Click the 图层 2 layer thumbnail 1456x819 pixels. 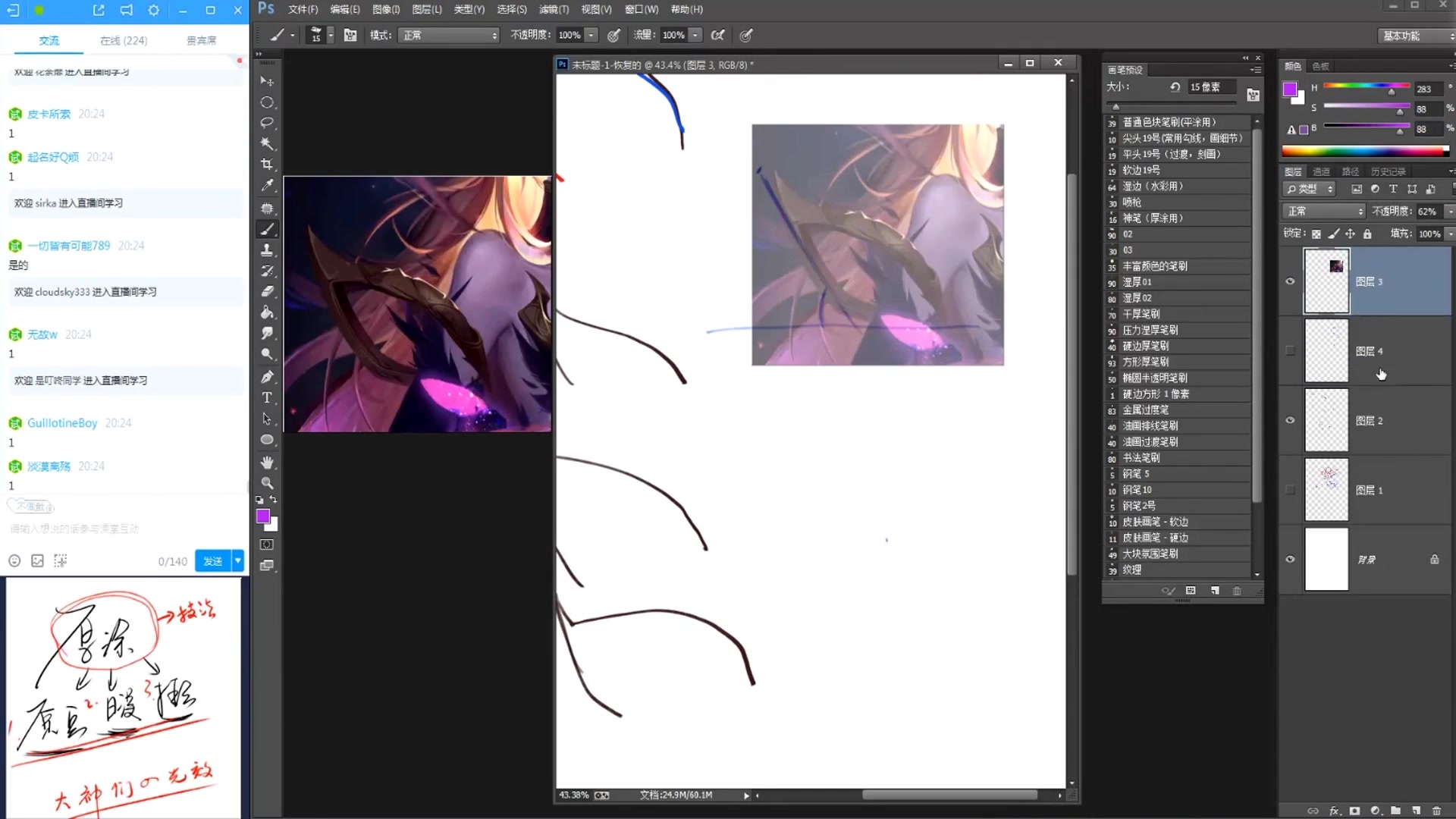1326,420
